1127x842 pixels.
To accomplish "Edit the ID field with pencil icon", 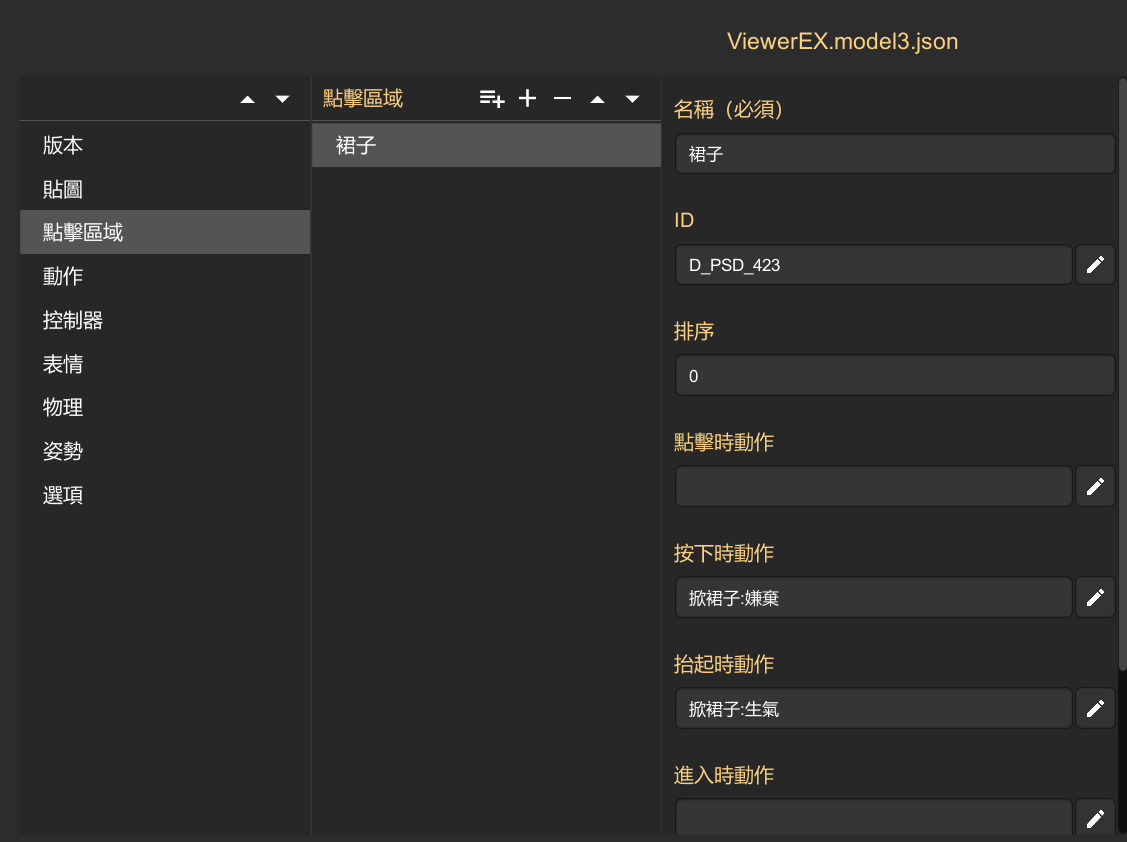I will click(x=1095, y=265).
